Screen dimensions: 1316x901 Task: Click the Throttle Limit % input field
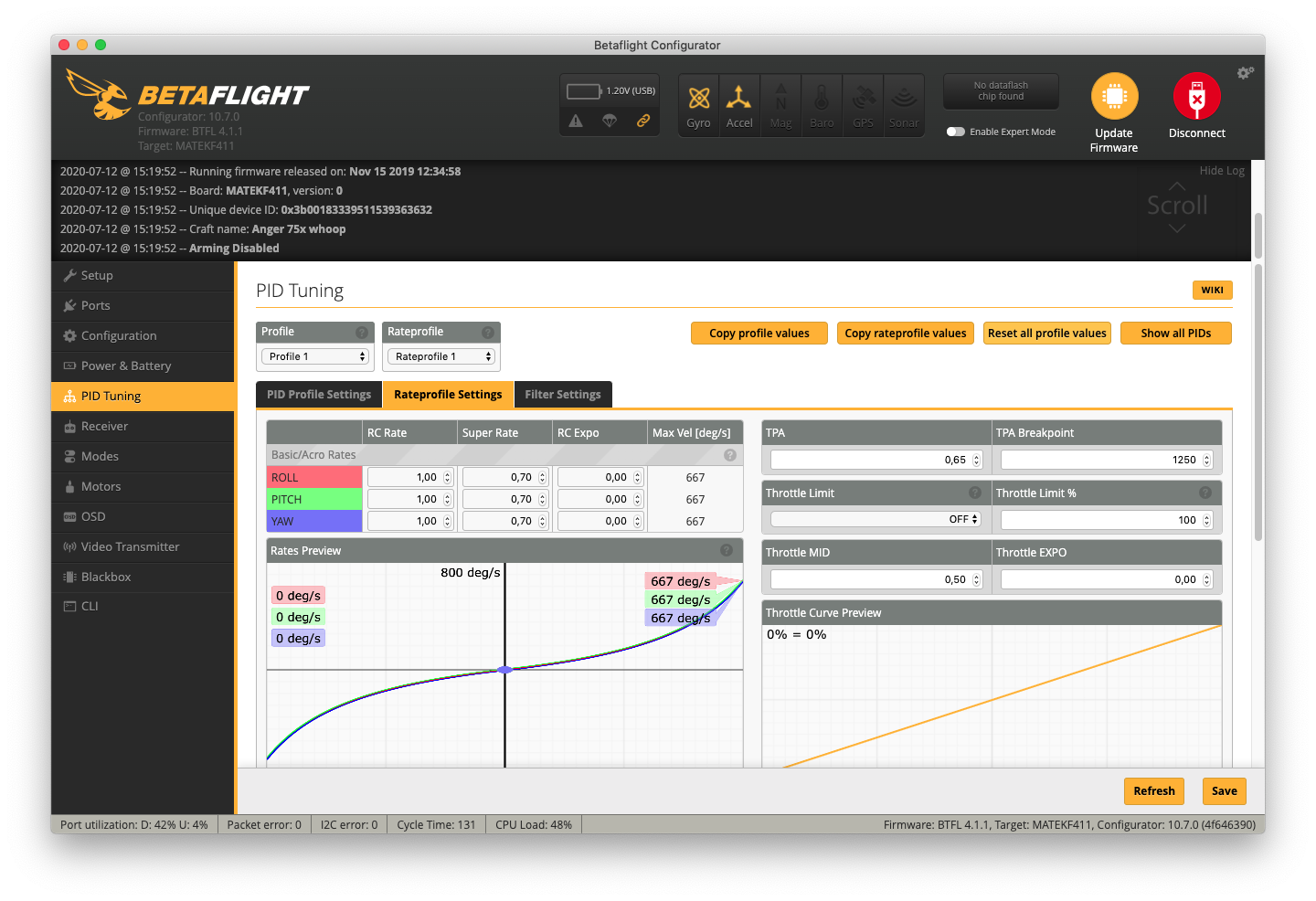pos(1107,520)
